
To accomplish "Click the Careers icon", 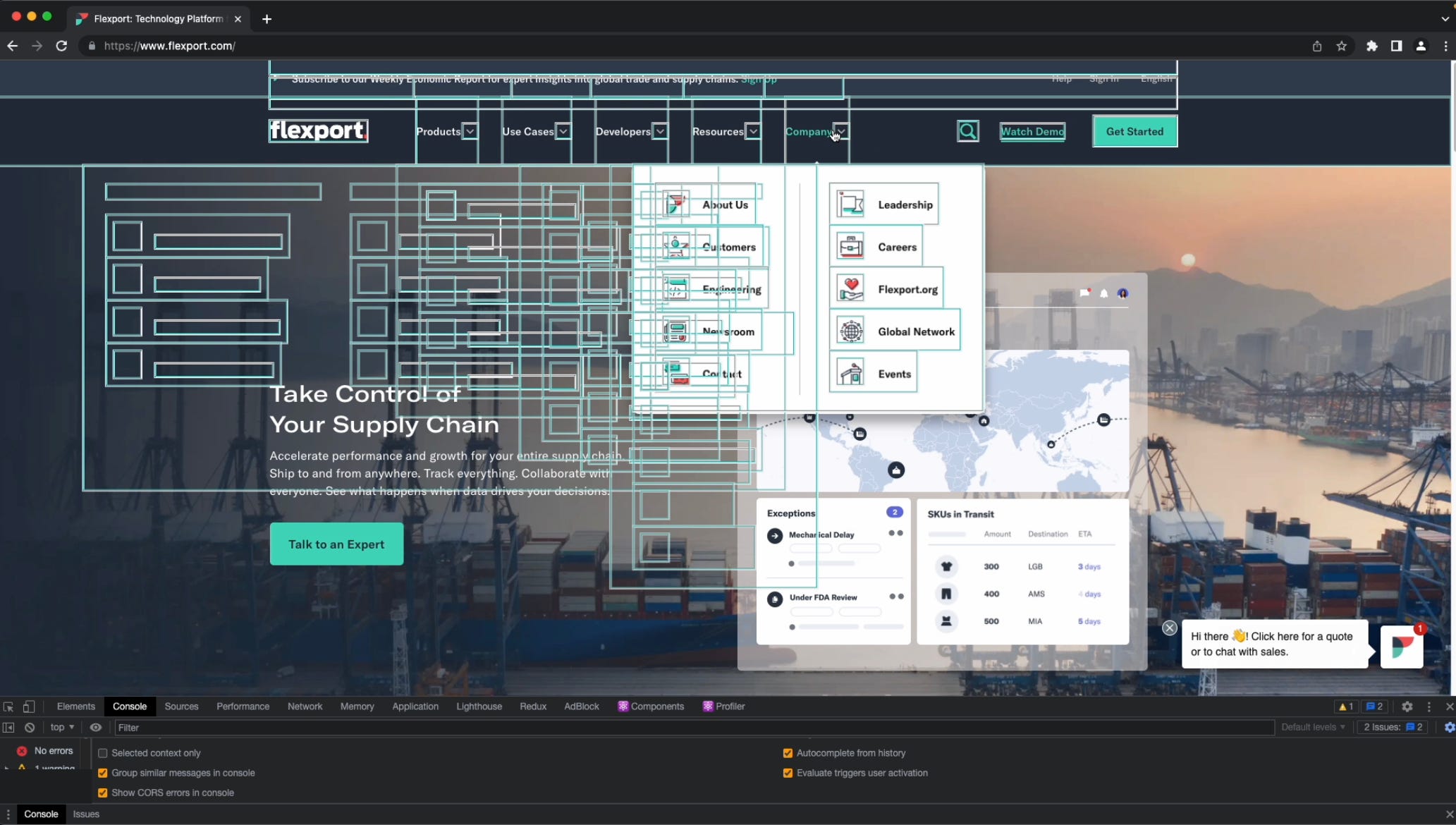I will tap(850, 247).
